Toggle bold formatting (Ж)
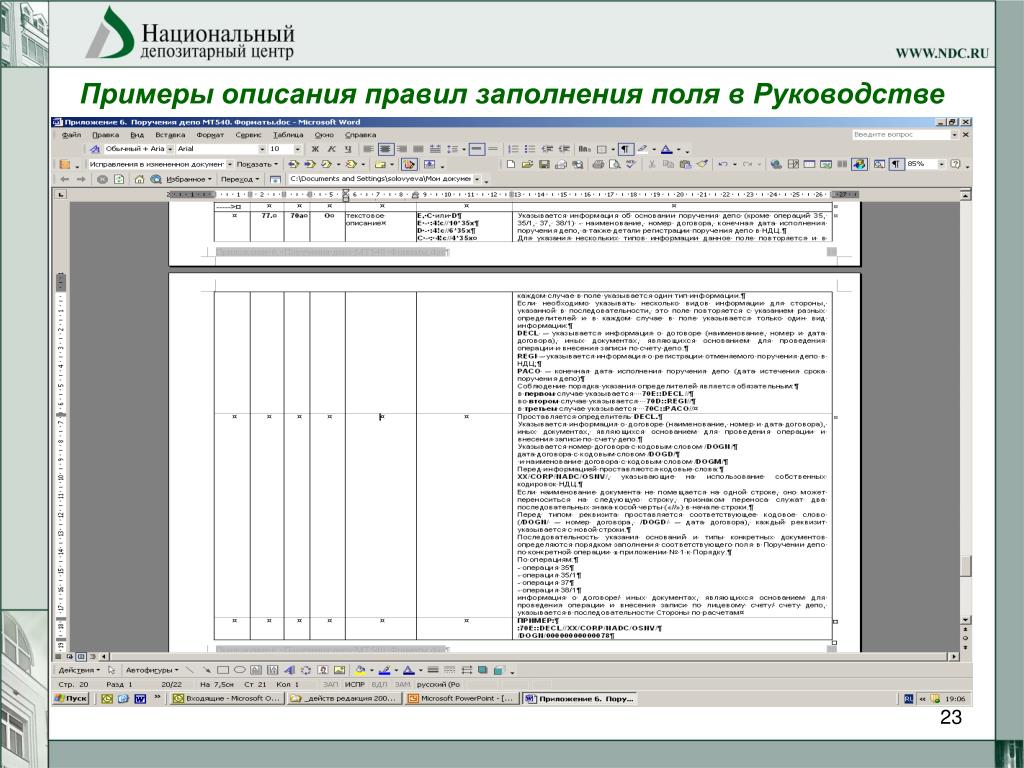1024x768 pixels. point(315,149)
